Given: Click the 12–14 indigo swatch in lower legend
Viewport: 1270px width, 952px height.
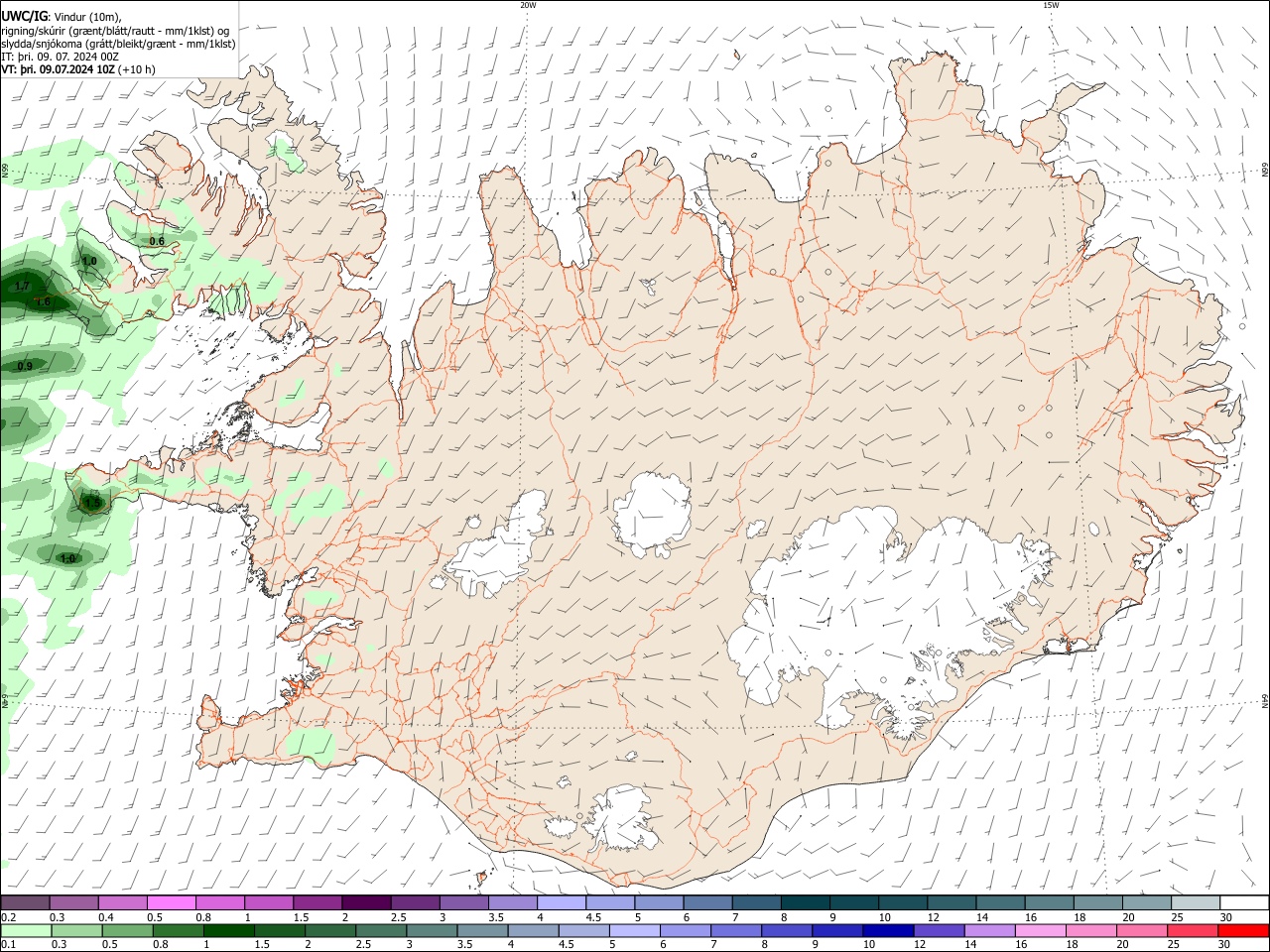Looking at the screenshot, I should (x=938, y=930).
